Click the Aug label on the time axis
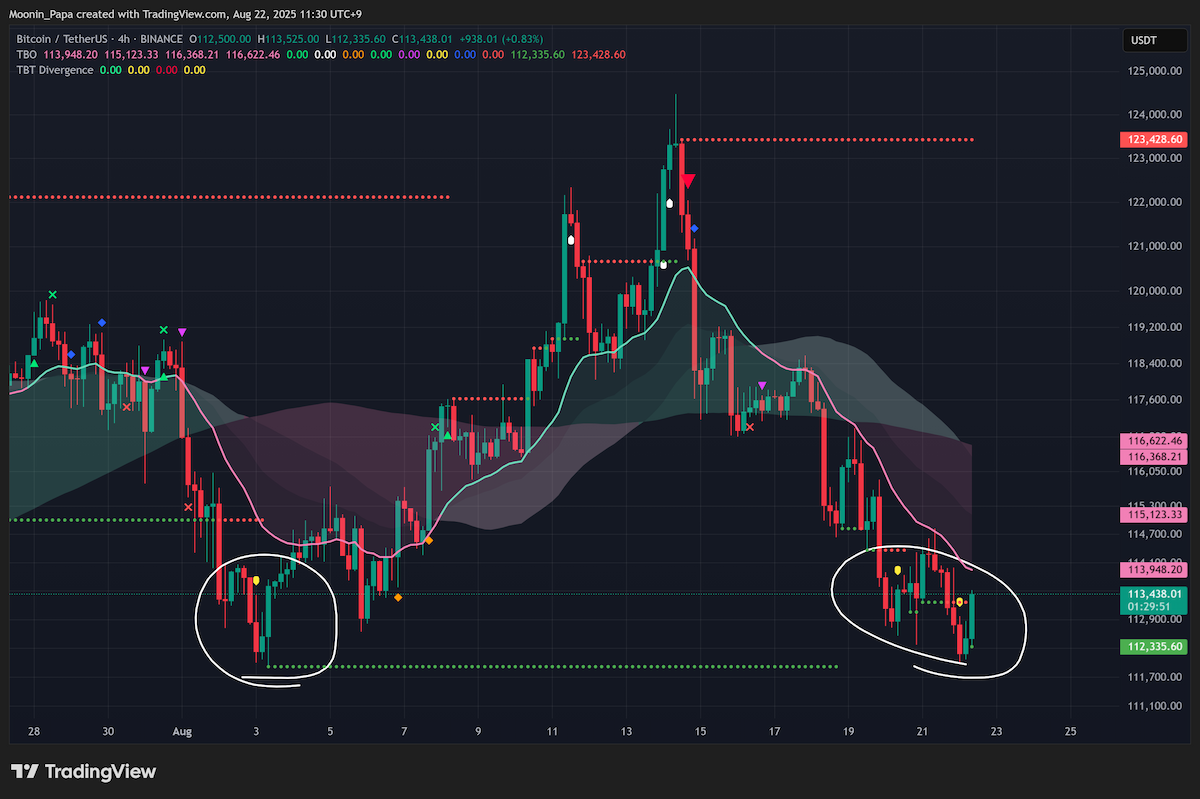This screenshot has height=799, width=1200. pos(182,730)
